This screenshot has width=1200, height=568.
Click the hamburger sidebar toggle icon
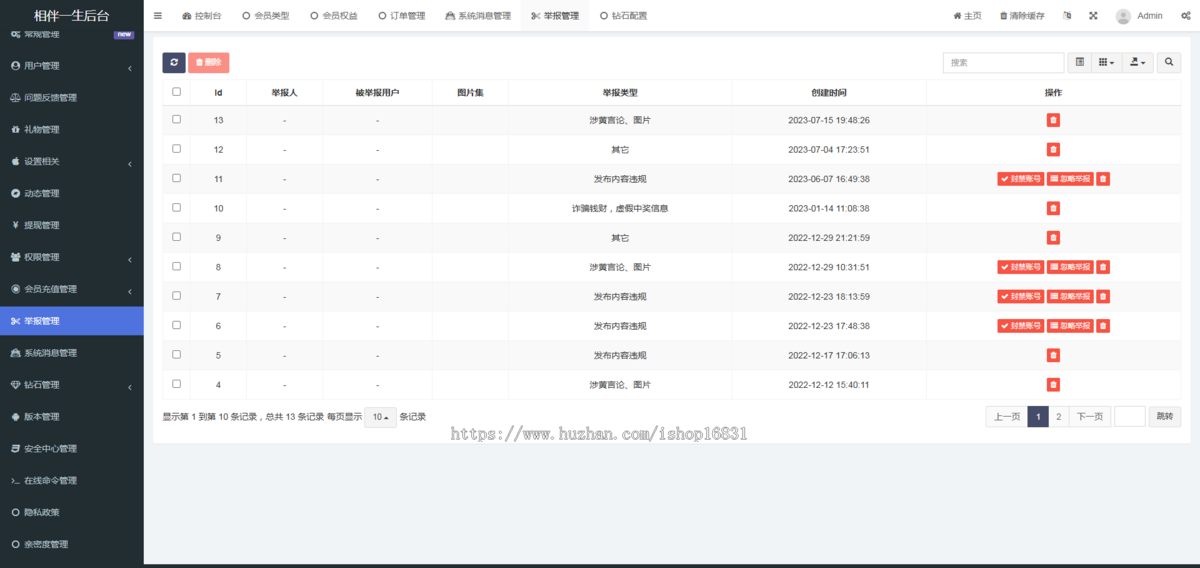click(x=158, y=16)
